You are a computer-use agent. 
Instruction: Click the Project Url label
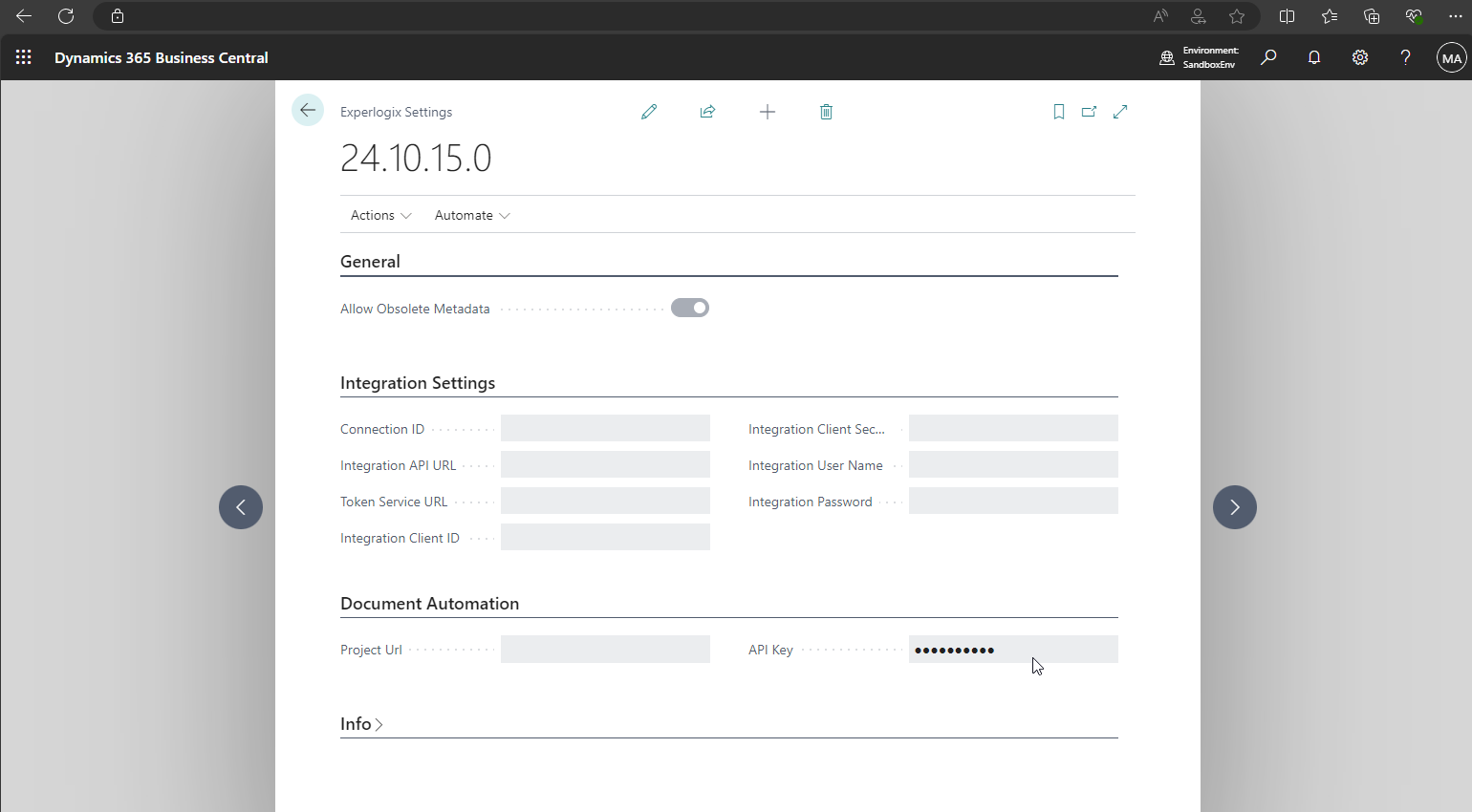[x=371, y=650]
